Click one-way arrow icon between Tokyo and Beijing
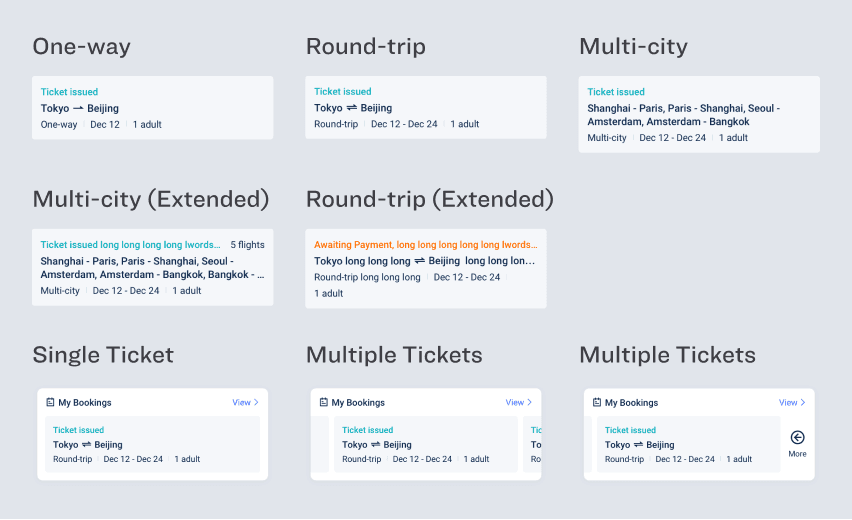 [x=79, y=108]
